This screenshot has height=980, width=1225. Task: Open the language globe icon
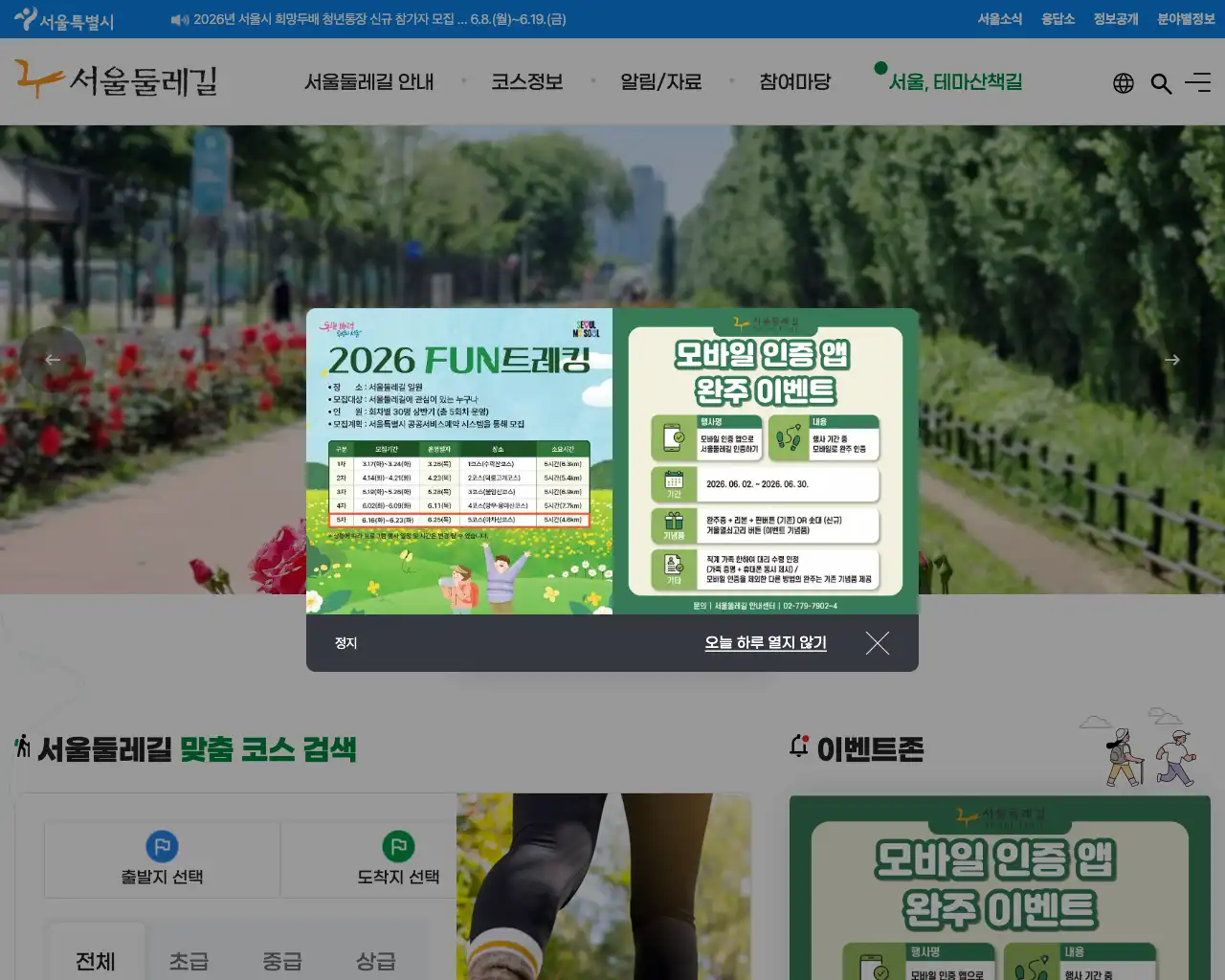pos(1124,83)
